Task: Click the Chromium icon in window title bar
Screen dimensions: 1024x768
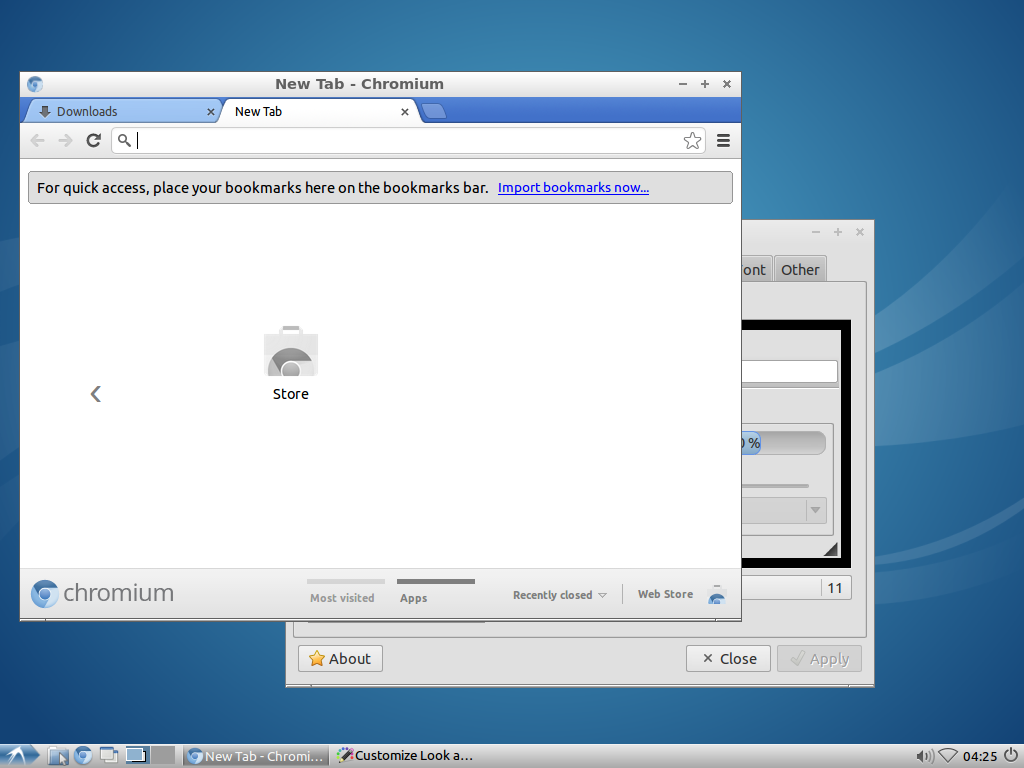Action: tap(35, 84)
